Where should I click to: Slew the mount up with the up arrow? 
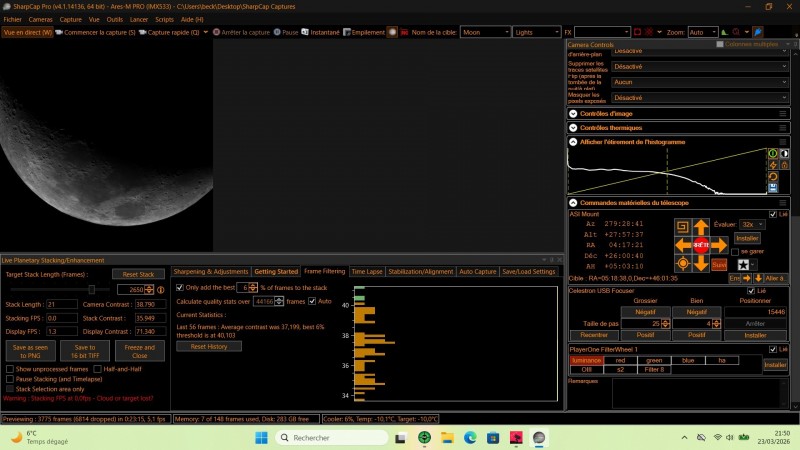click(701, 227)
